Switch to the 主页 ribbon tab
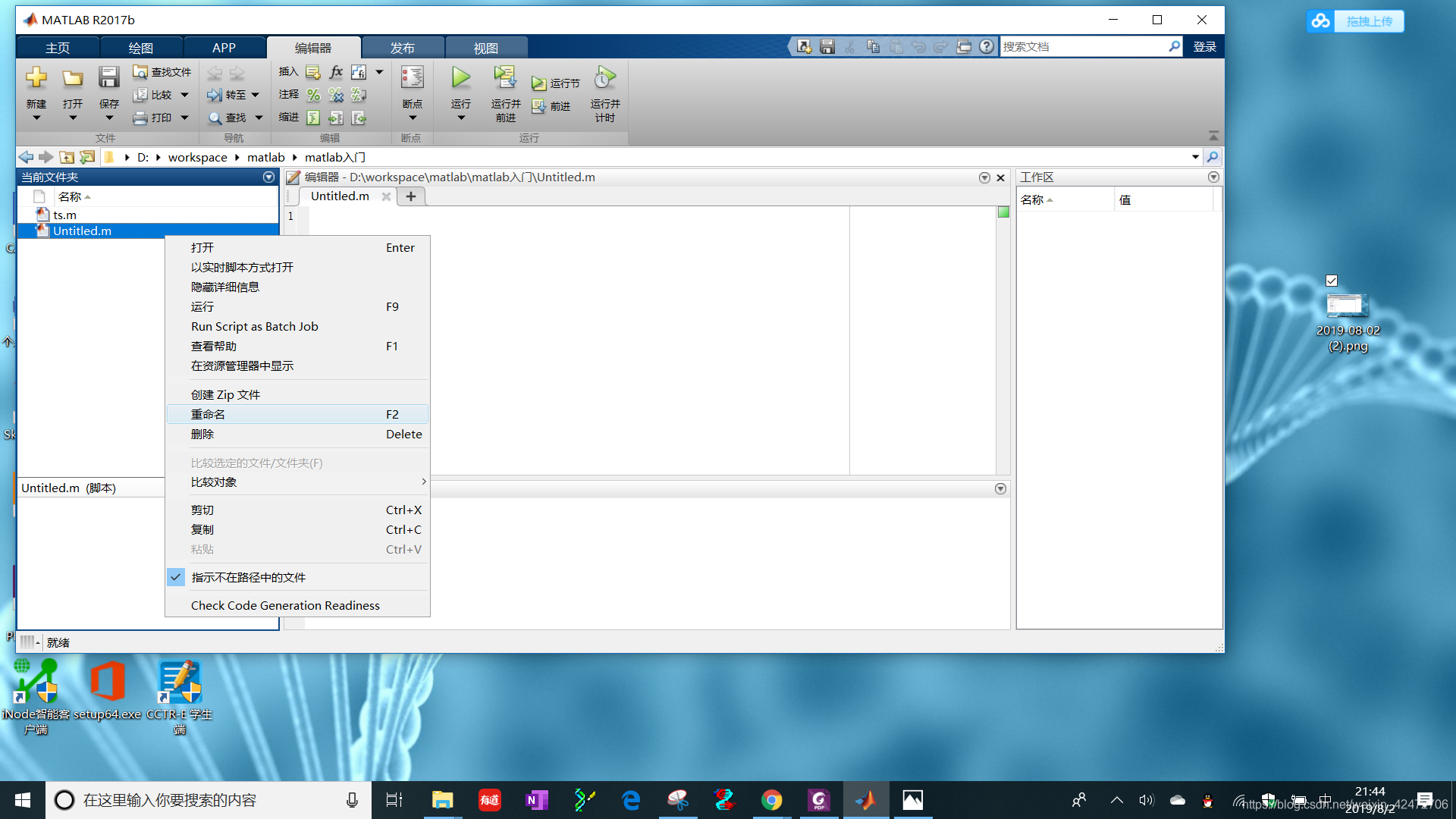 [x=58, y=48]
